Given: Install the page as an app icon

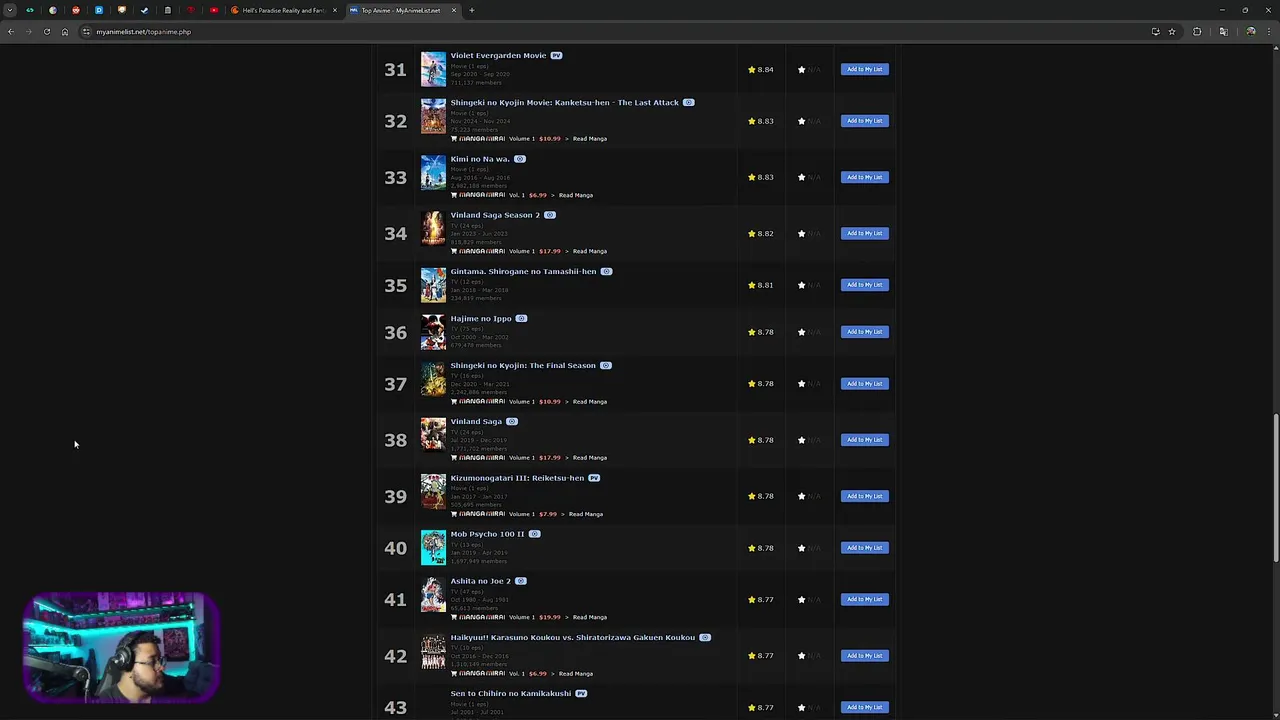Looking at the screenshot, I should click(x=1156, y=32).
